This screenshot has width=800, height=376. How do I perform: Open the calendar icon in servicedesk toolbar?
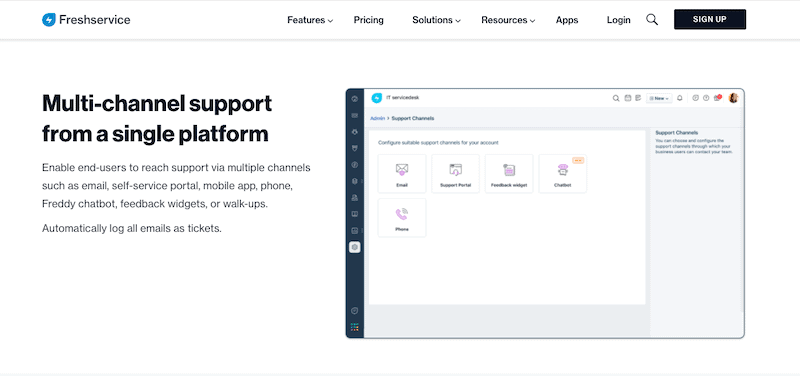point(628,98)
